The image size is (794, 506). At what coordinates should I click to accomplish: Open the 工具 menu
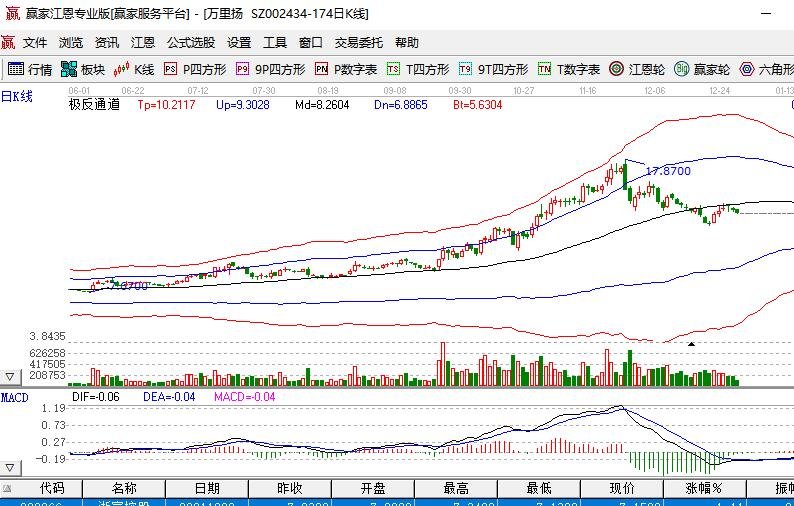[x=275, y=43]
